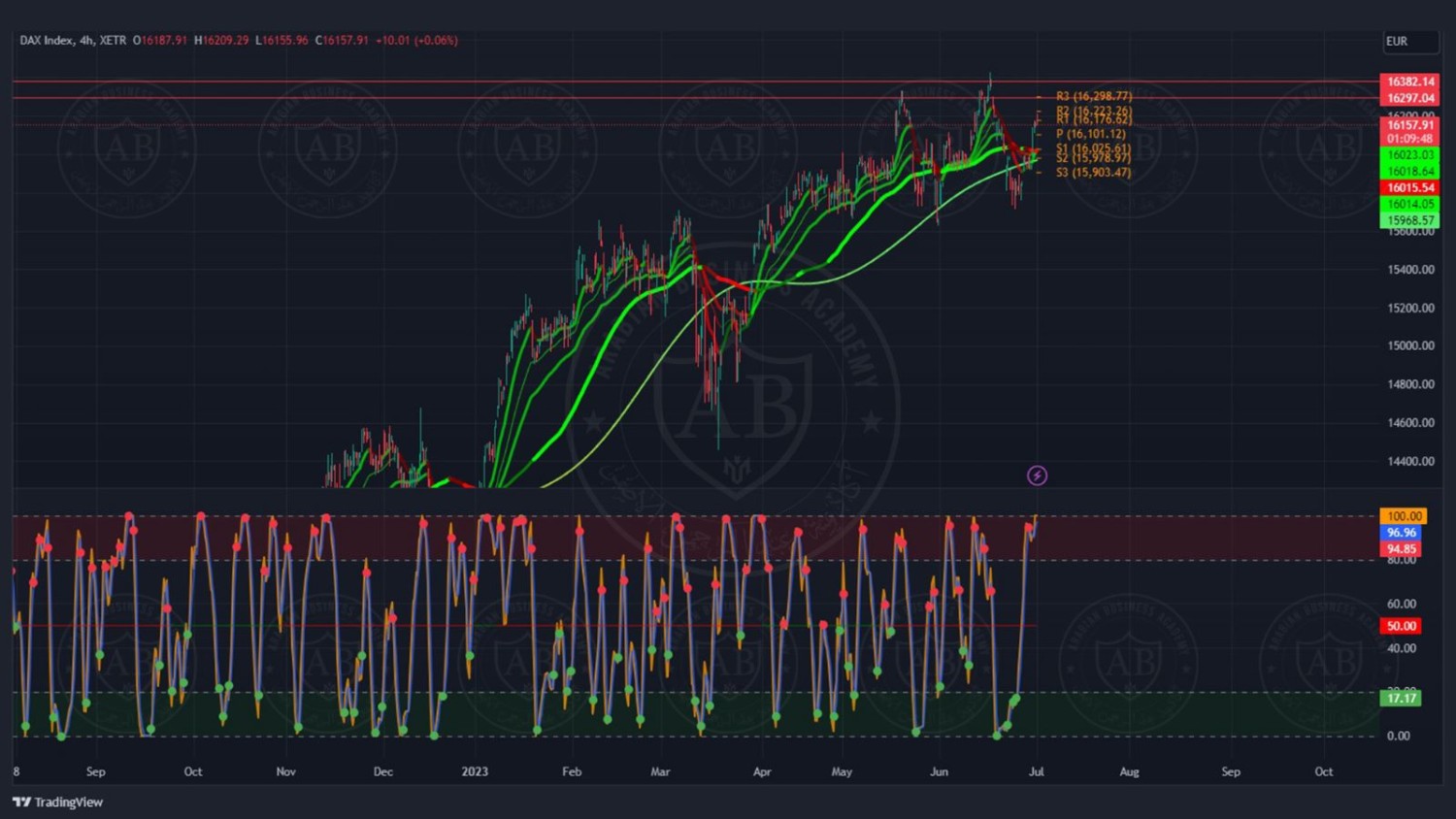Click the current price label 16157.91
Image resolution: width=1456 pixels, height=819 pixels.
pos(1409,125)
